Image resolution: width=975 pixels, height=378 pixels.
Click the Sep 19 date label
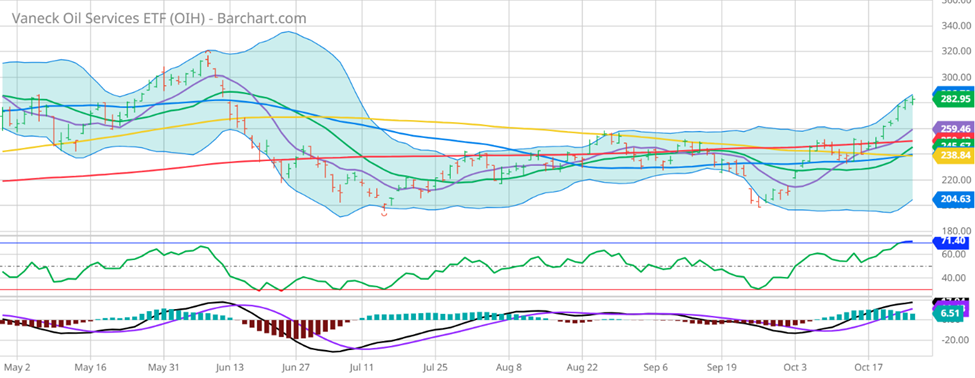pyautogui.click(x=721, y=366)
